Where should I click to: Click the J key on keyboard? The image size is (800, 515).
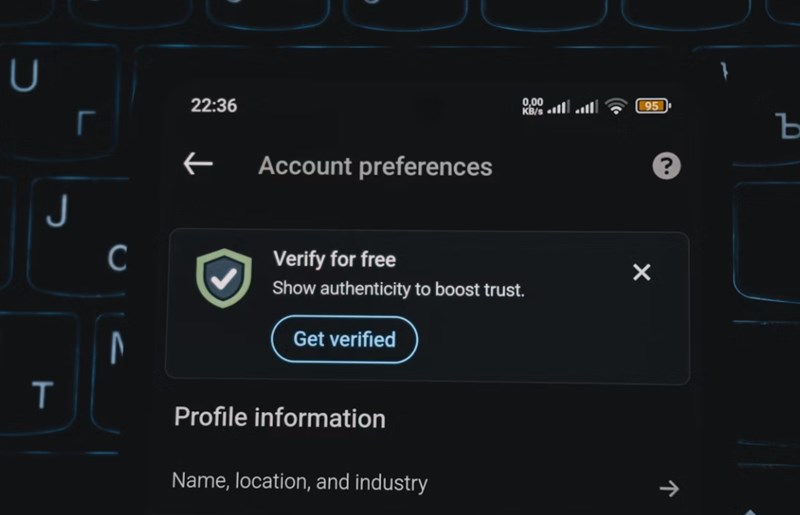pyautogui.click(x=77, y=235)
